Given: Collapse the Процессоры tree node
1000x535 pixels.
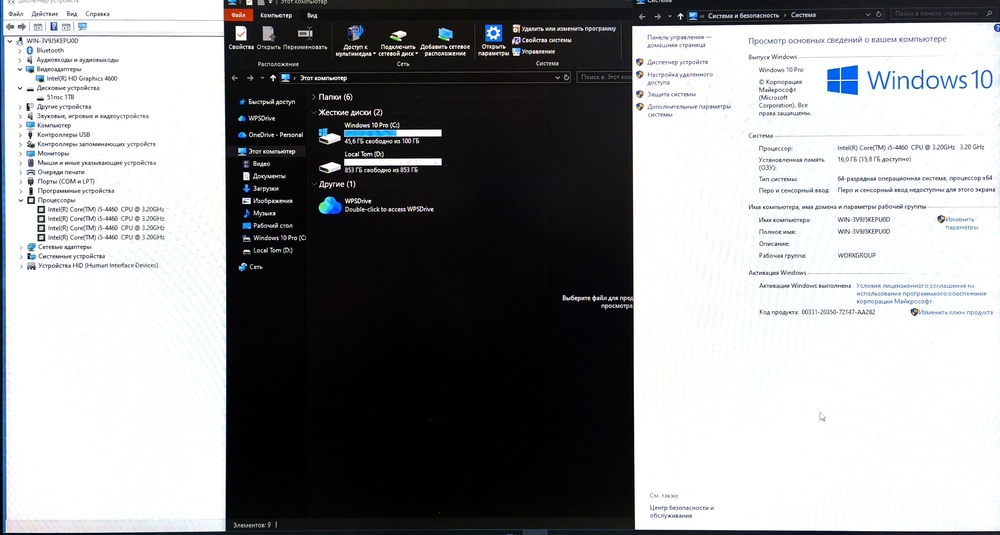Looking at the screenshot, I should (x=22, y=200).
